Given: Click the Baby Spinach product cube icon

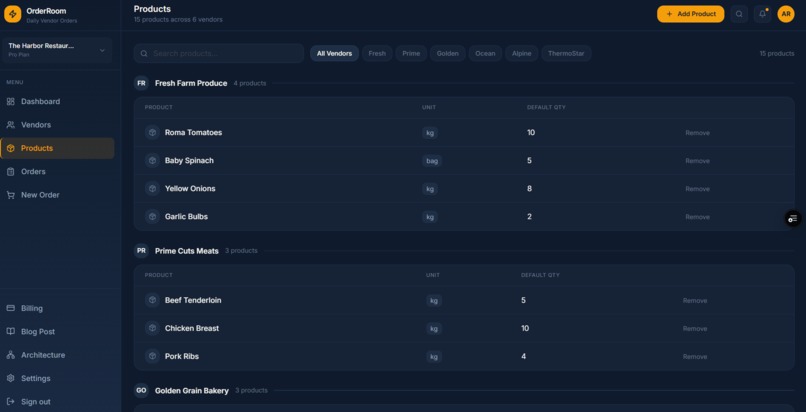Looking at the screenshot, I should click(x=152, y=161).
